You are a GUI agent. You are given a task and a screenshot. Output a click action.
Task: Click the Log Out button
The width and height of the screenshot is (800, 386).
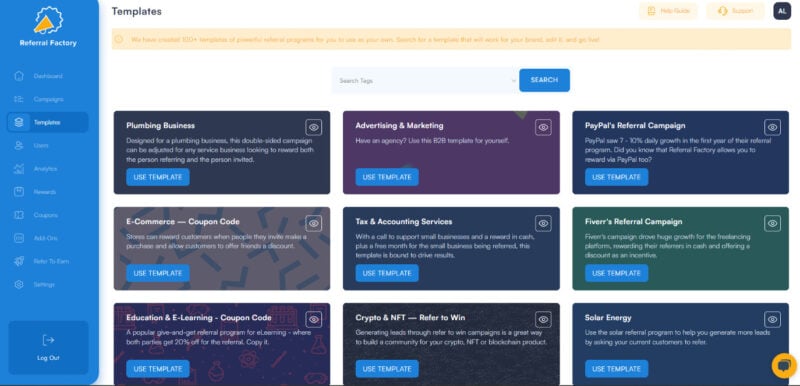(48, 348)
